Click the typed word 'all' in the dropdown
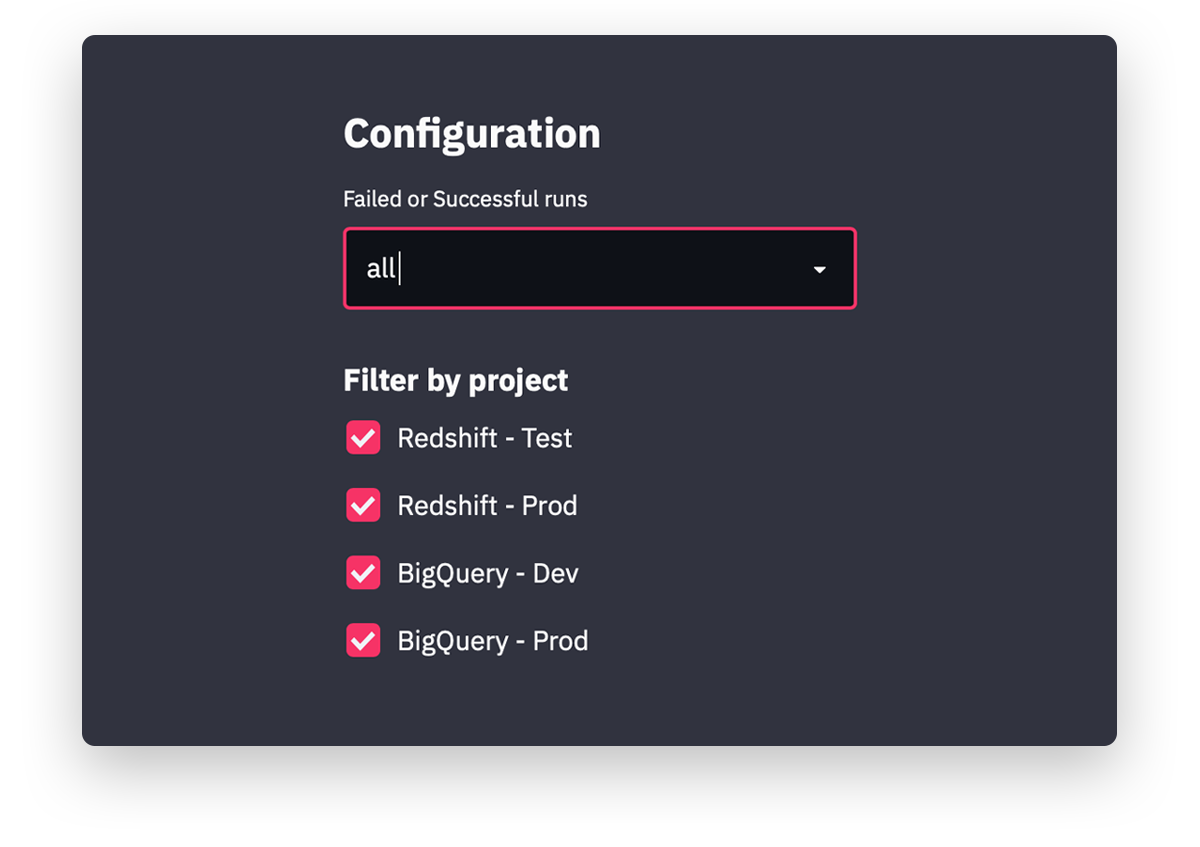This screenshot has width=1200, height=847. [381, 268]
